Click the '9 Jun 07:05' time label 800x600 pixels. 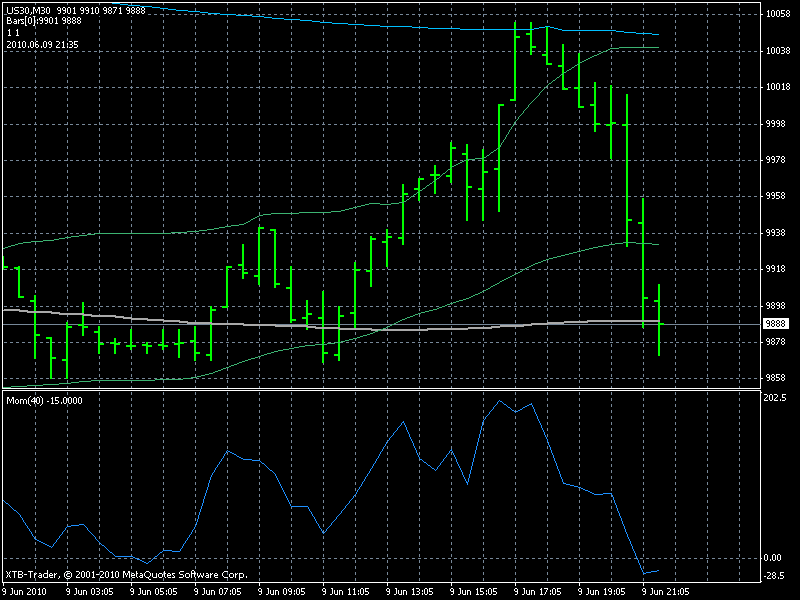218,592
